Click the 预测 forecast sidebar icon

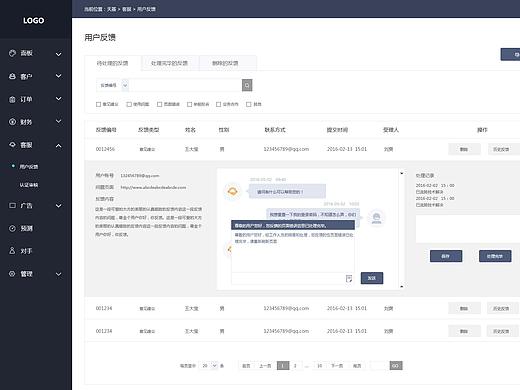[12, 228]
